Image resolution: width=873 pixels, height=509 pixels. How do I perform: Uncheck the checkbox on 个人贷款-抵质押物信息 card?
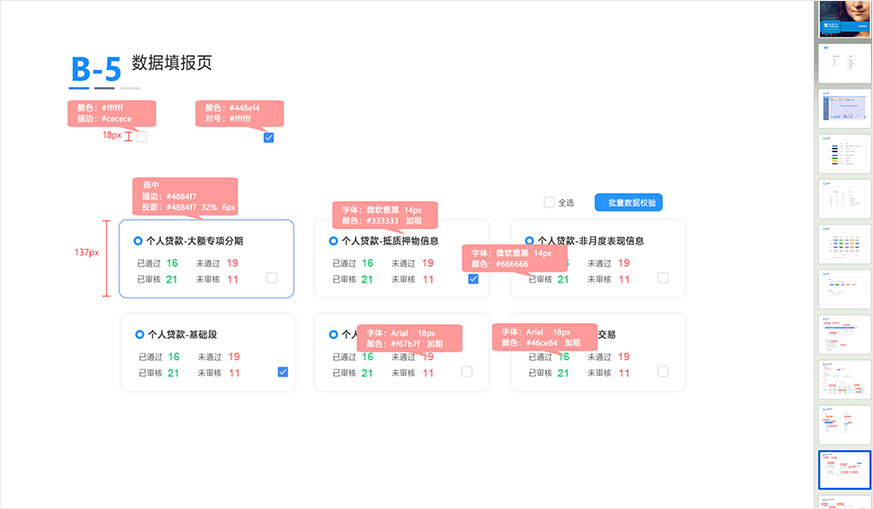tap(473, 279)
